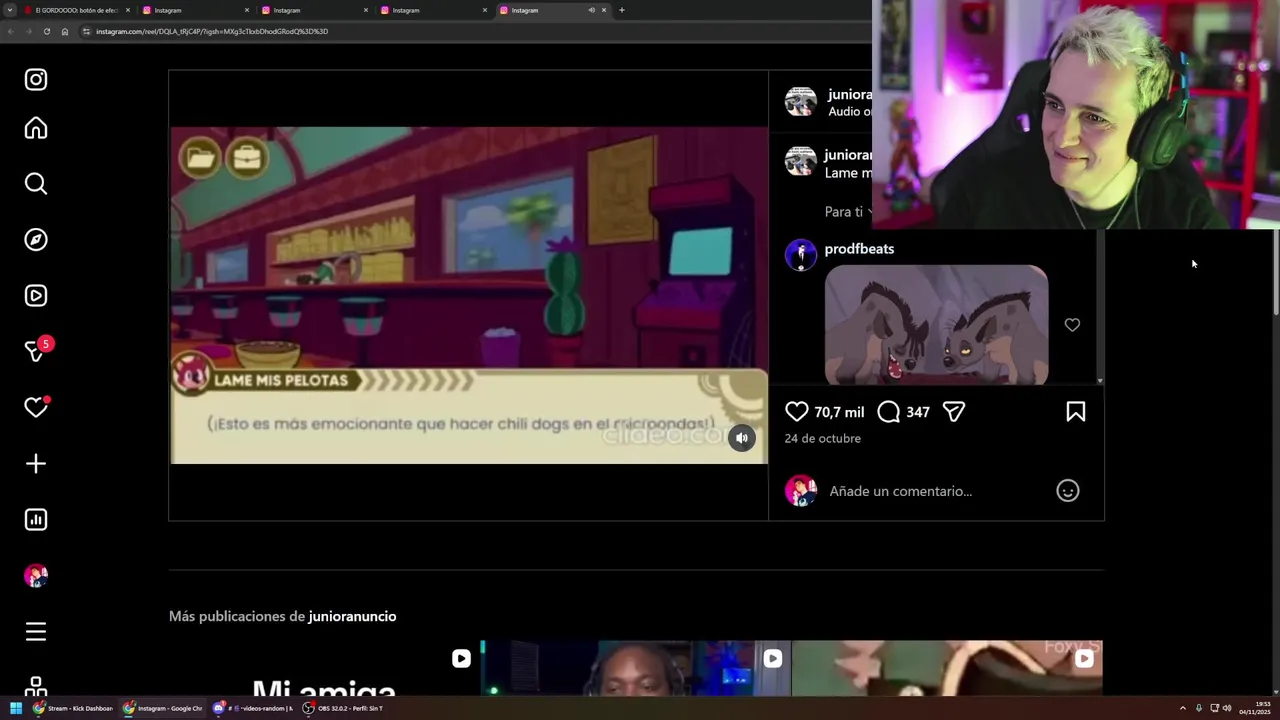The height and width of the screenshot is (720, 1280).
Task: Go forward in browser history
Action: [28, 31]
